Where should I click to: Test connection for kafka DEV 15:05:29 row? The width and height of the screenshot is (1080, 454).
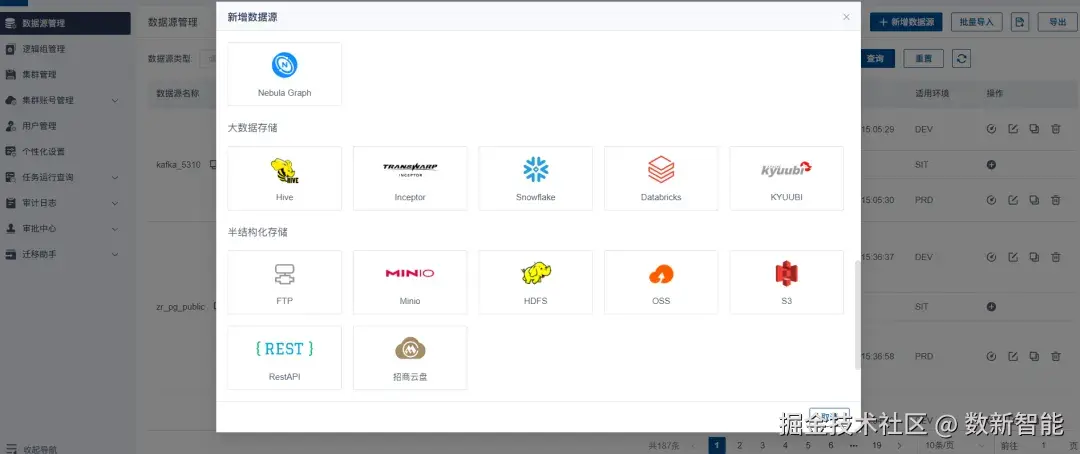click(x=991, y=129)
